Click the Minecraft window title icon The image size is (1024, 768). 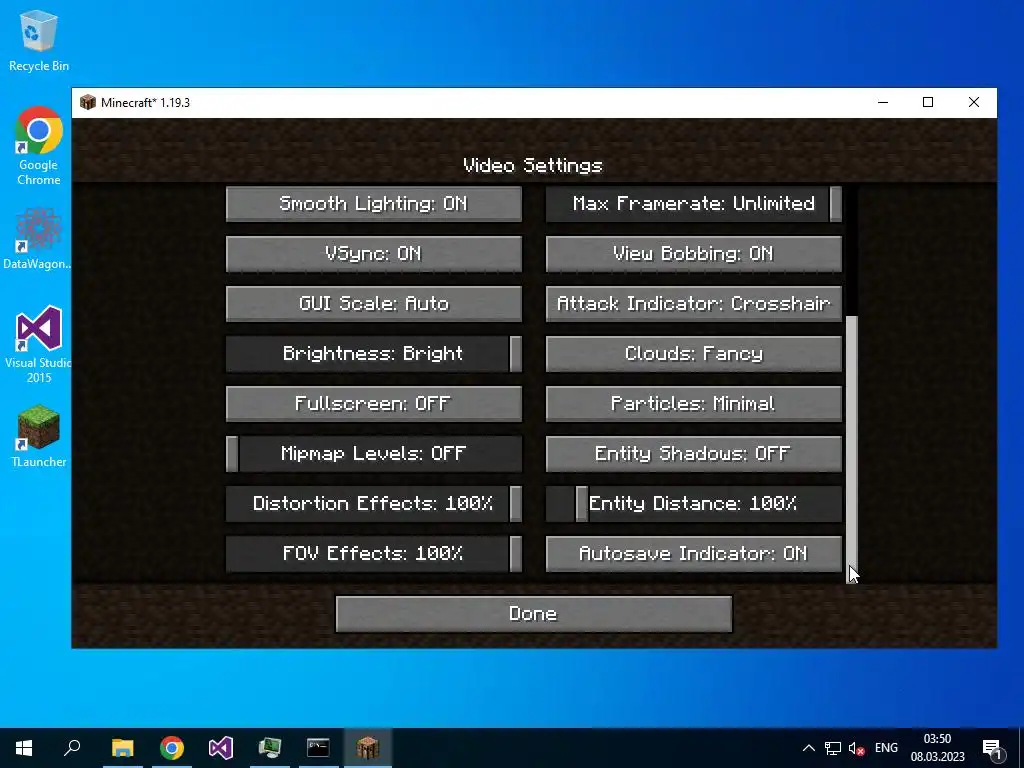pos(88,103)
